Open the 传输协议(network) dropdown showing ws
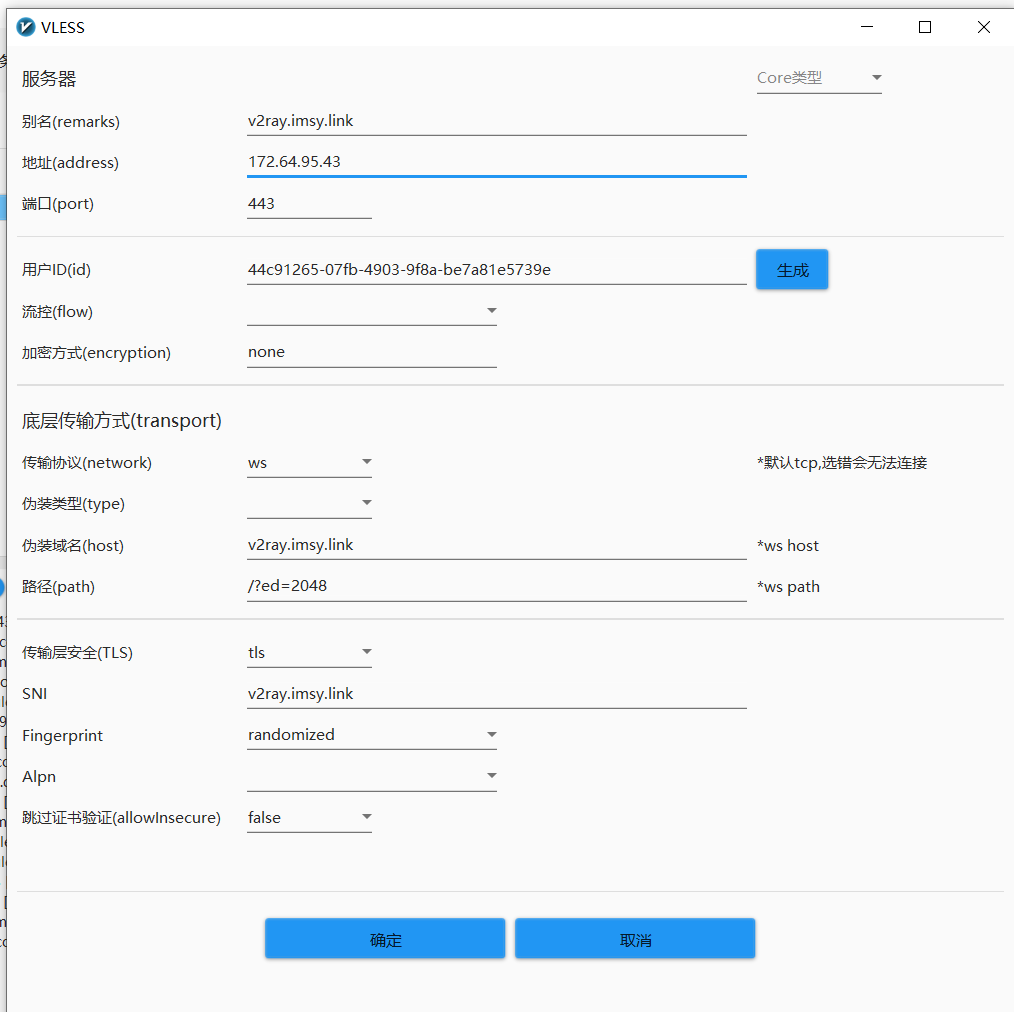This screenshot has height=1012, width=1014. pyautogui.click(x=309, y=463)
